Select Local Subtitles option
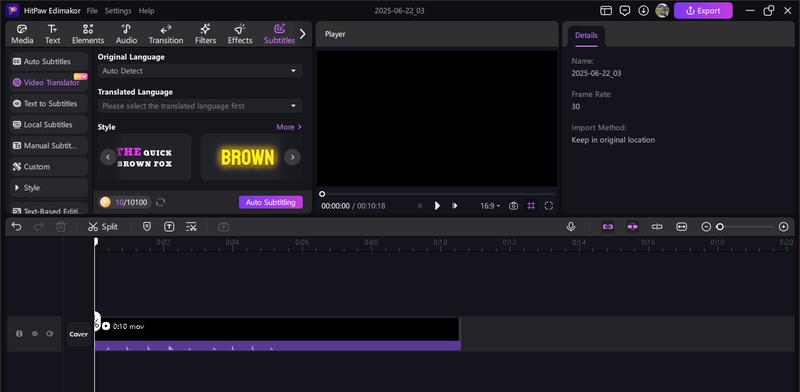The image size is (800, 392). point(48,125)
